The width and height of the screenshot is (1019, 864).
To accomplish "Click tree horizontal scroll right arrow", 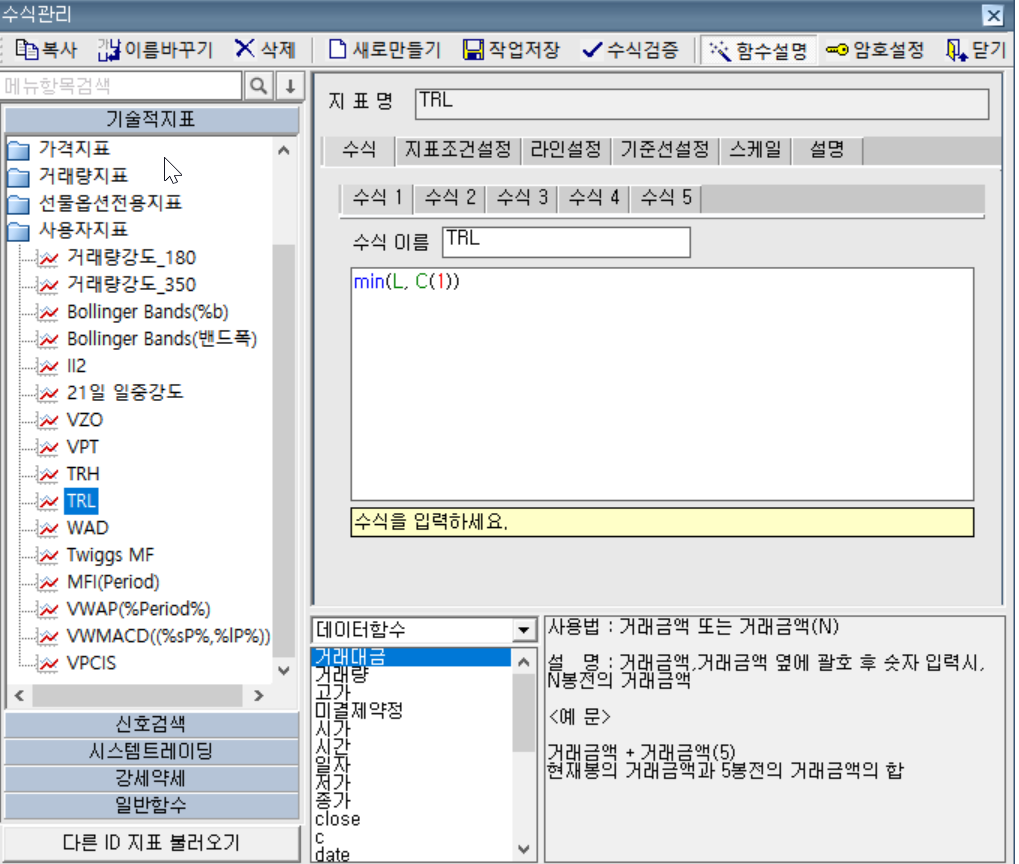I will [x=259, y=696].
